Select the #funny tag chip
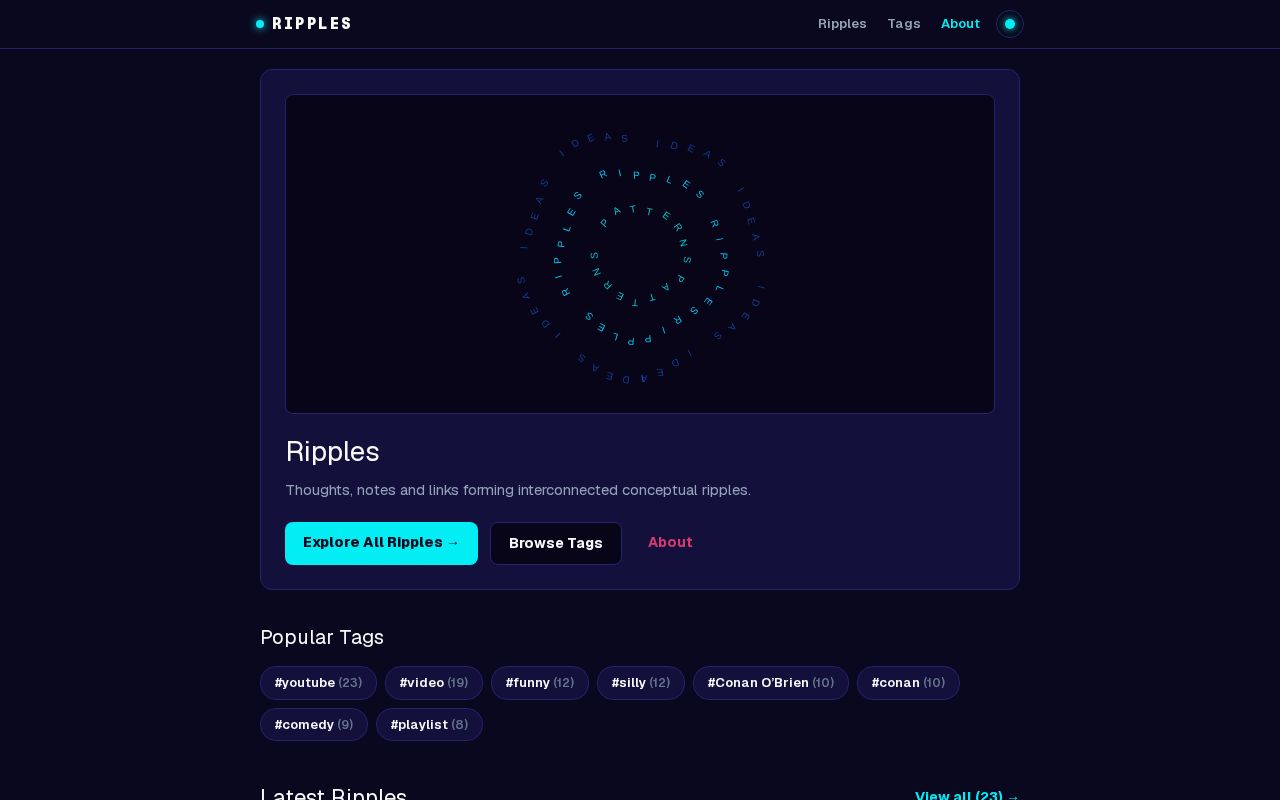This screenshot has height=800, width=1280. [540, 683]
